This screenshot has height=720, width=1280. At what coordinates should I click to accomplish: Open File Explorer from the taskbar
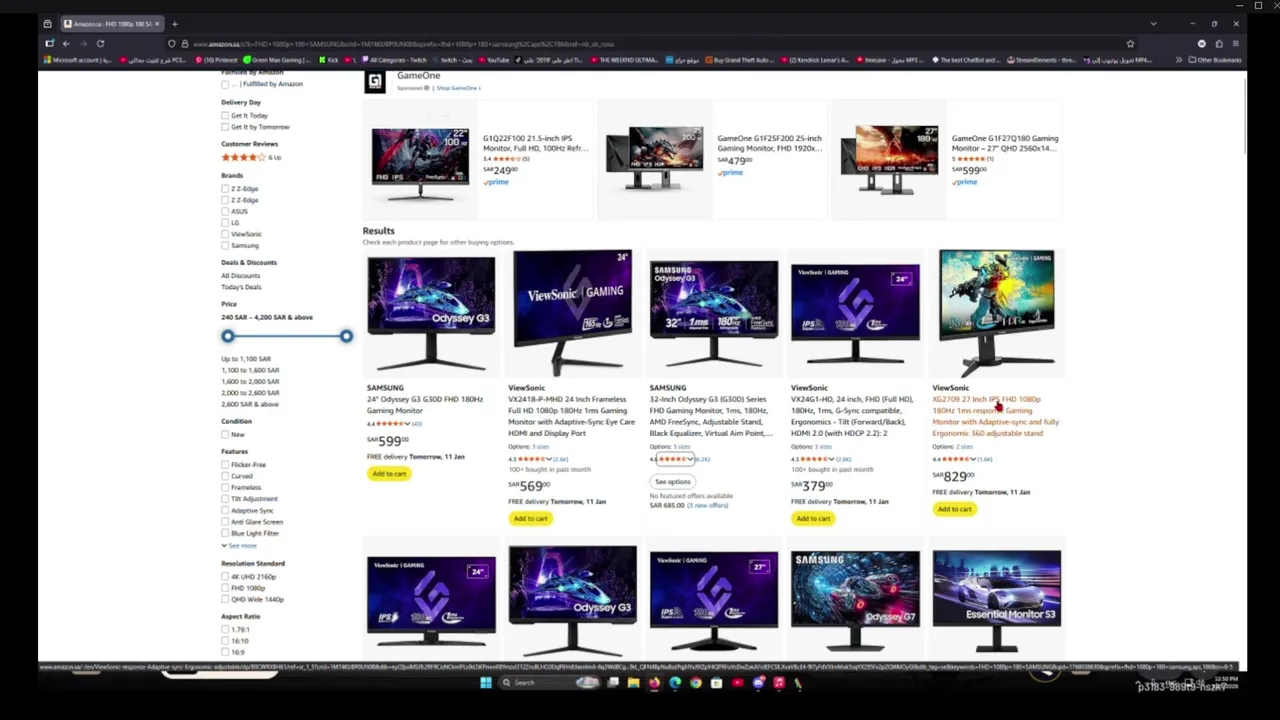coord(633,683)
